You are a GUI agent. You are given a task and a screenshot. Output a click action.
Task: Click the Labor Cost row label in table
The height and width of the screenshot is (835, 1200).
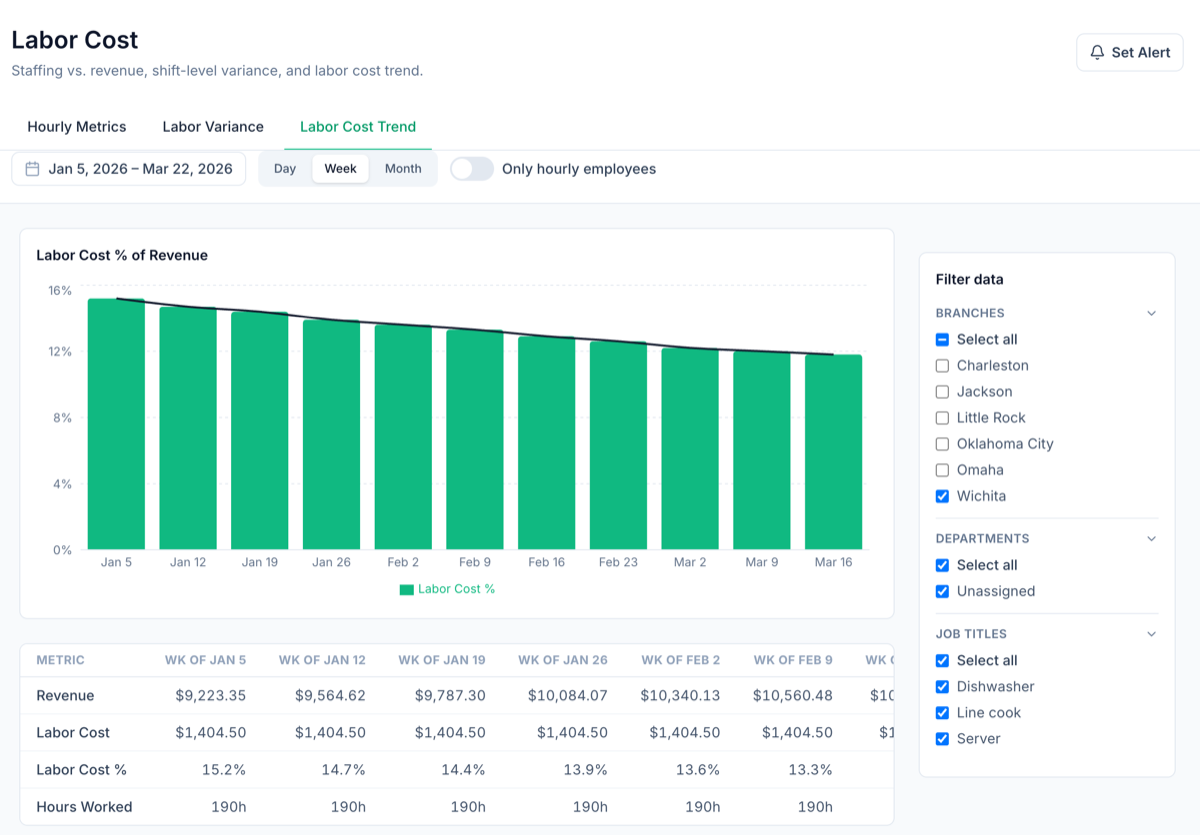pyautogui.click(x=73, y=732)
